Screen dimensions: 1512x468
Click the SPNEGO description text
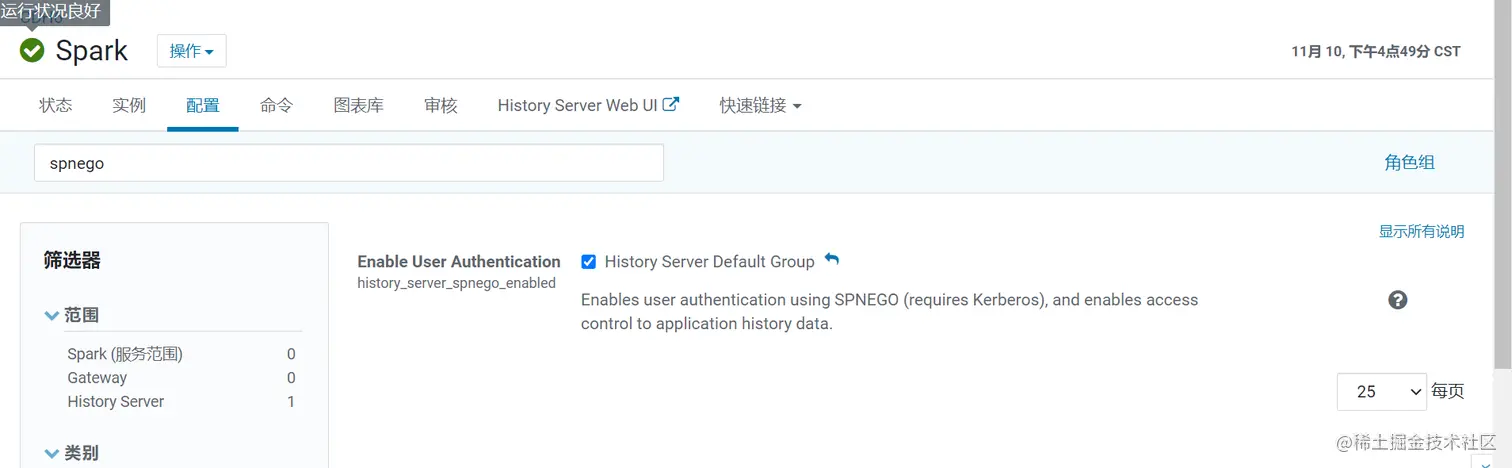pyautogui.click(x=889, y=312)
